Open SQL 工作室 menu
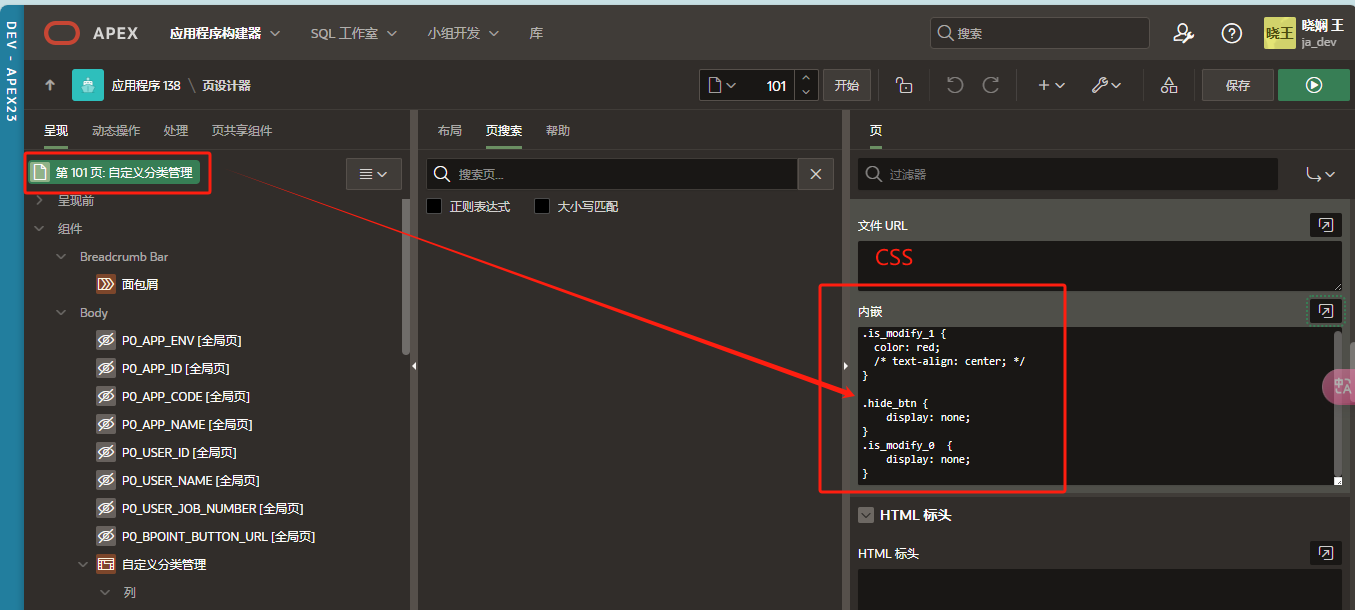Image resolution: width=1355 pixels, height=610 pixels. pyautogui.click(x=354, y=33)
